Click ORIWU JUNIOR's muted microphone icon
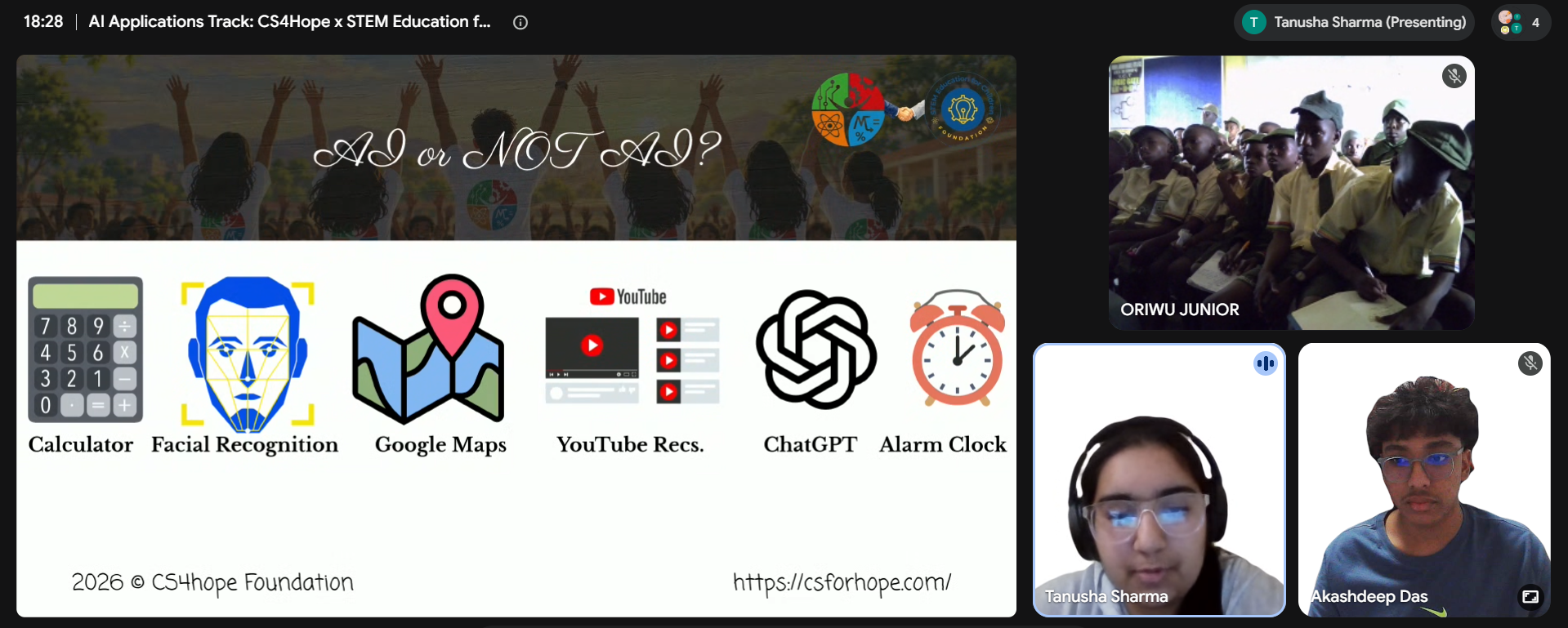 coord(1454,77)
